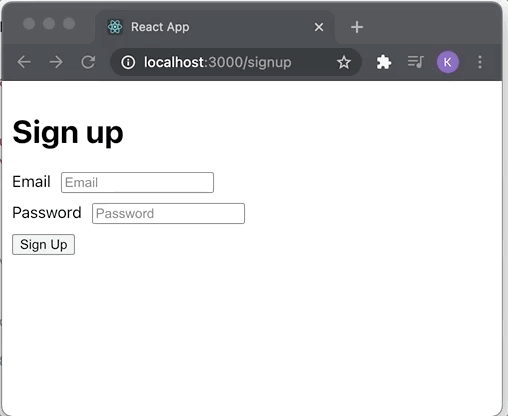The width and height of the screenshot is (508, 416).
Task: Open the media control playlist icon
Action: coord(415,62)
